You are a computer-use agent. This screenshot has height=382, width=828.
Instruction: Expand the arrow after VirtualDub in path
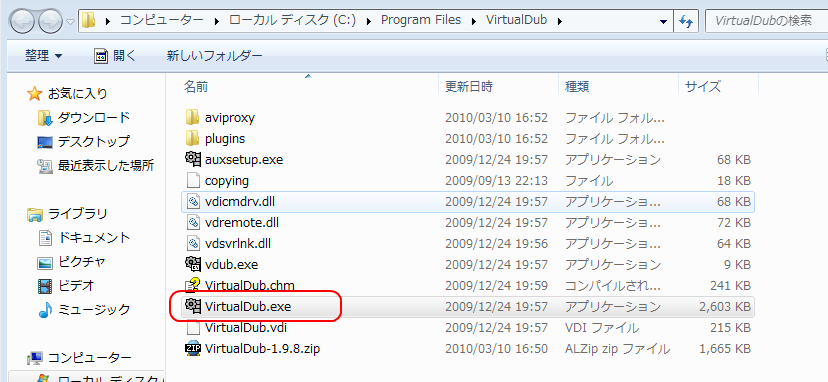pos(560,22)
